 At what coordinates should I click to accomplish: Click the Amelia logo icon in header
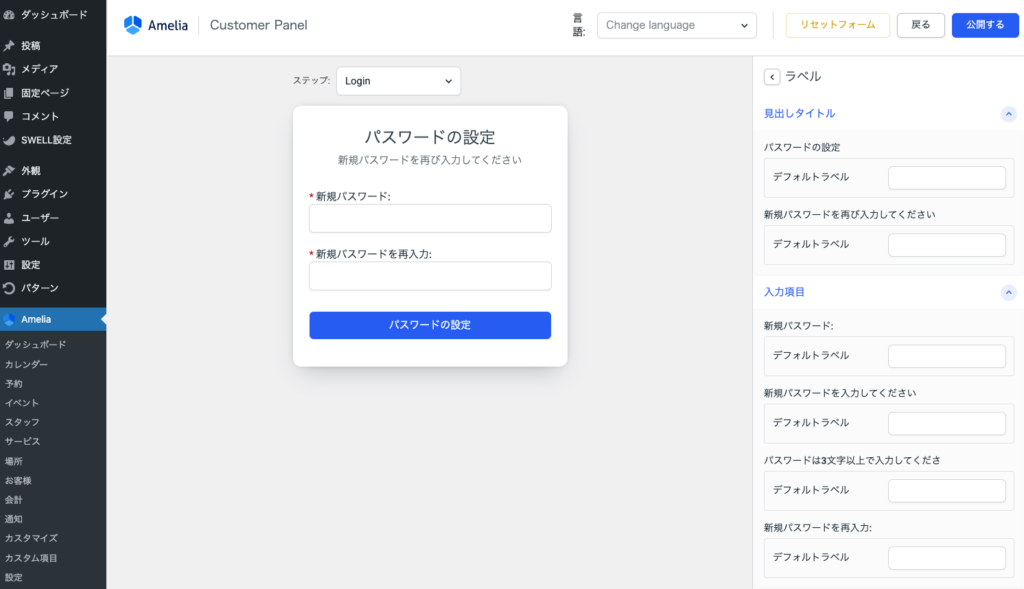[133, 25]
